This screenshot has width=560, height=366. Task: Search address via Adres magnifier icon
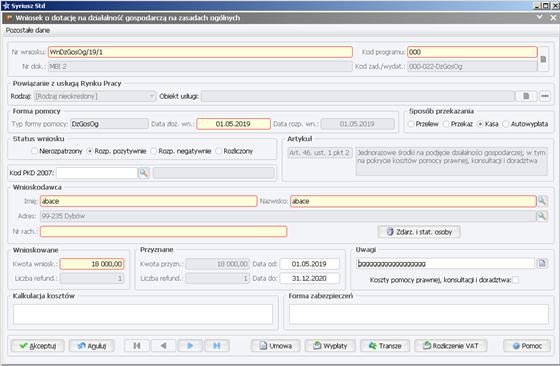(x=541, y=216)
